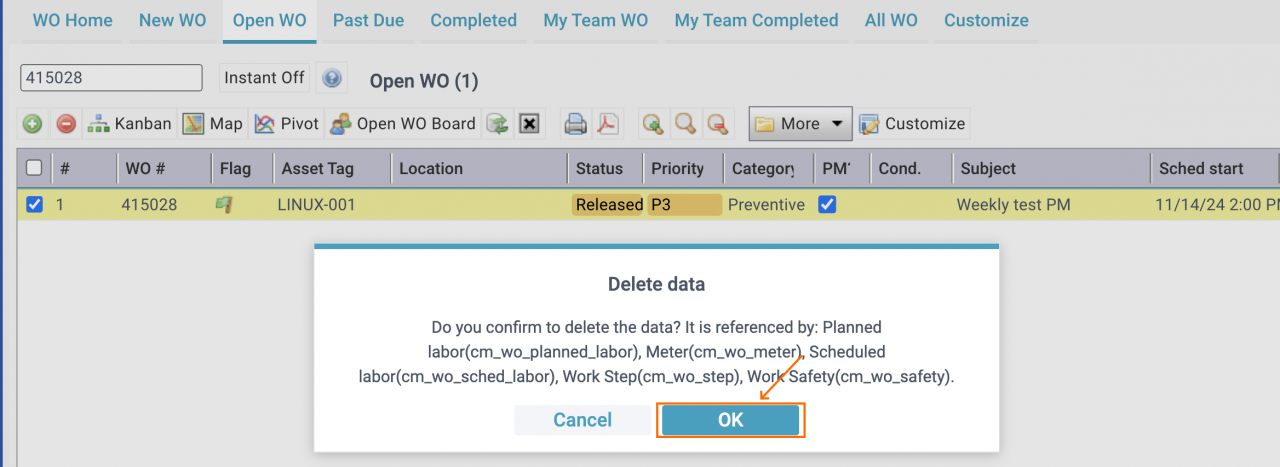Expand the More dropdown menu
Screen dimensions: 1280x467
pos(800,124)
